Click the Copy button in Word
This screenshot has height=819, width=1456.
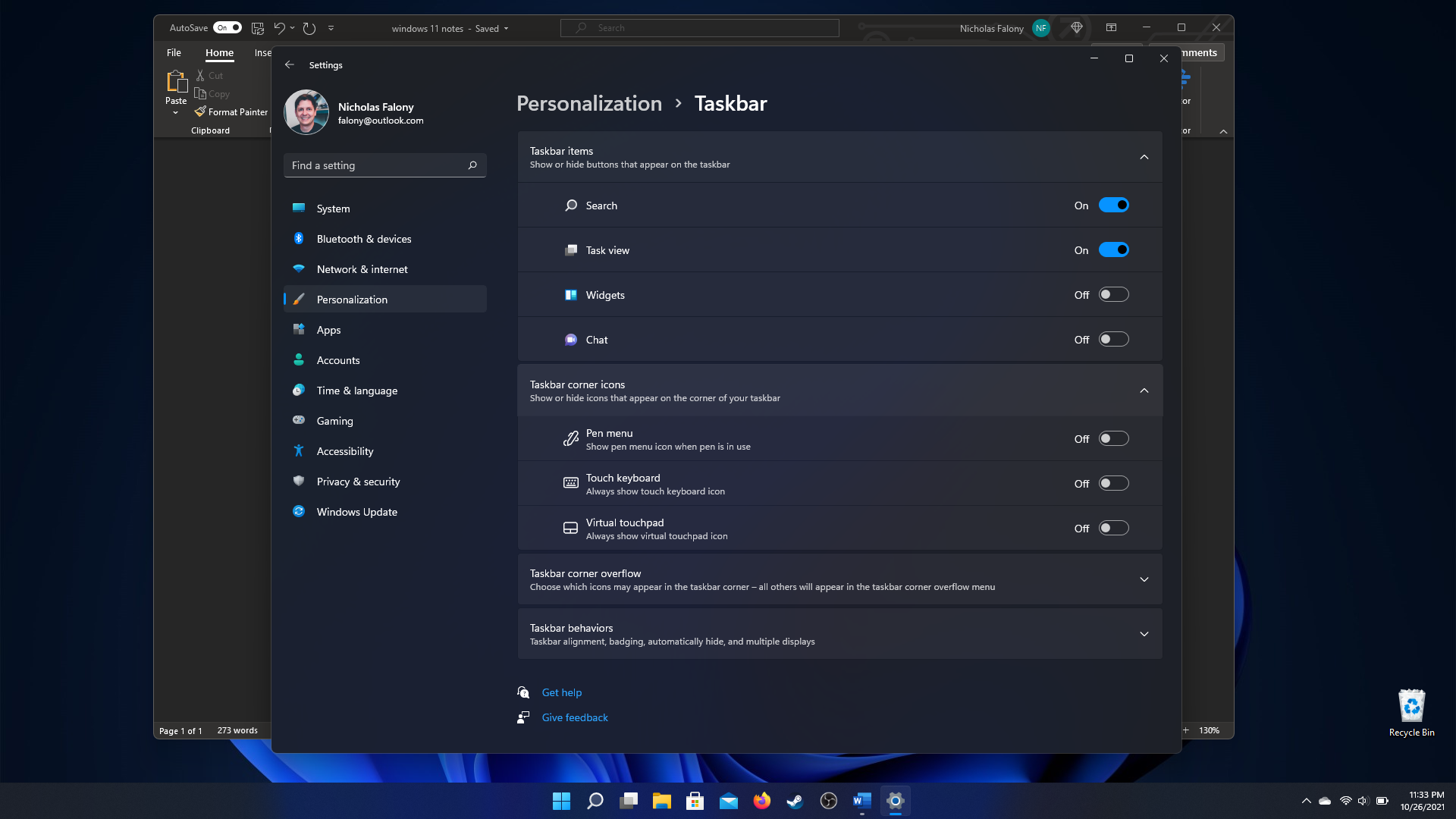click(x=212, y=94)
